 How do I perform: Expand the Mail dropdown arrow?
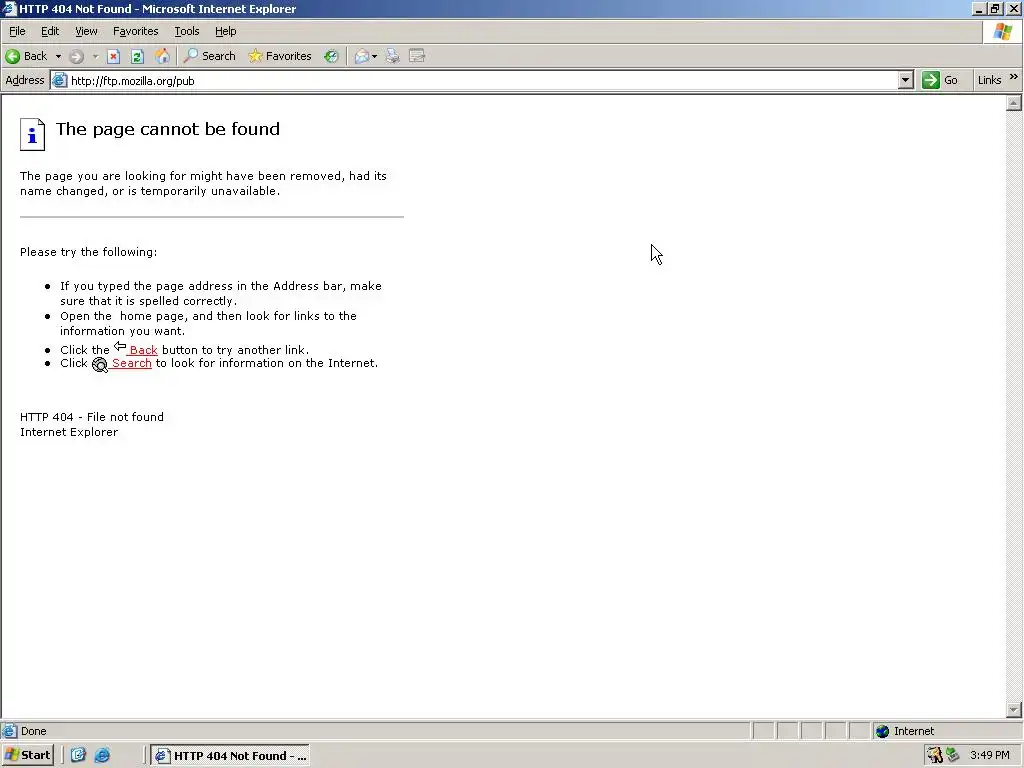[374, 56]
